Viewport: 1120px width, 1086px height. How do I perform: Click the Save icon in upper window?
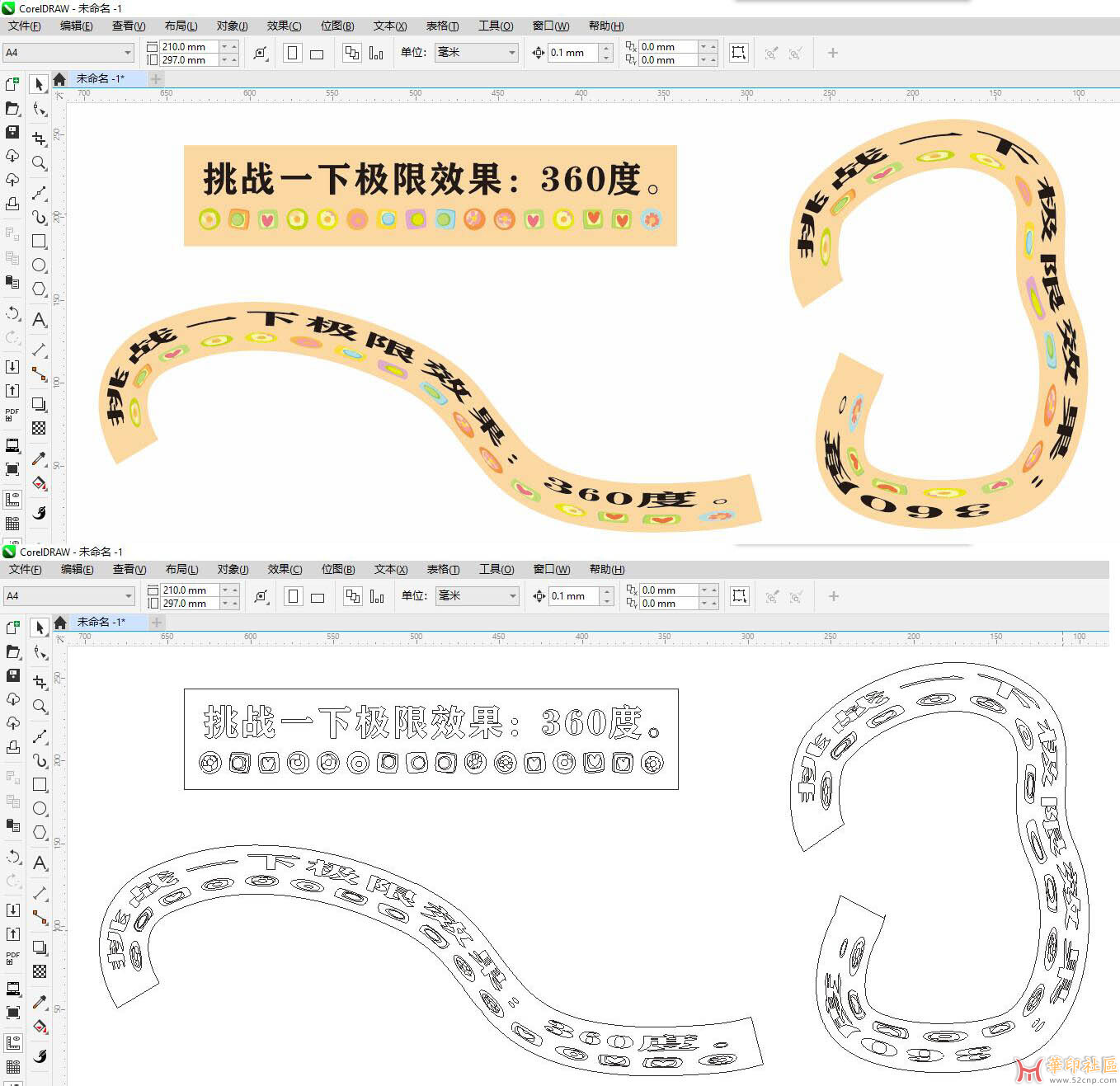[x=12, y=132]
